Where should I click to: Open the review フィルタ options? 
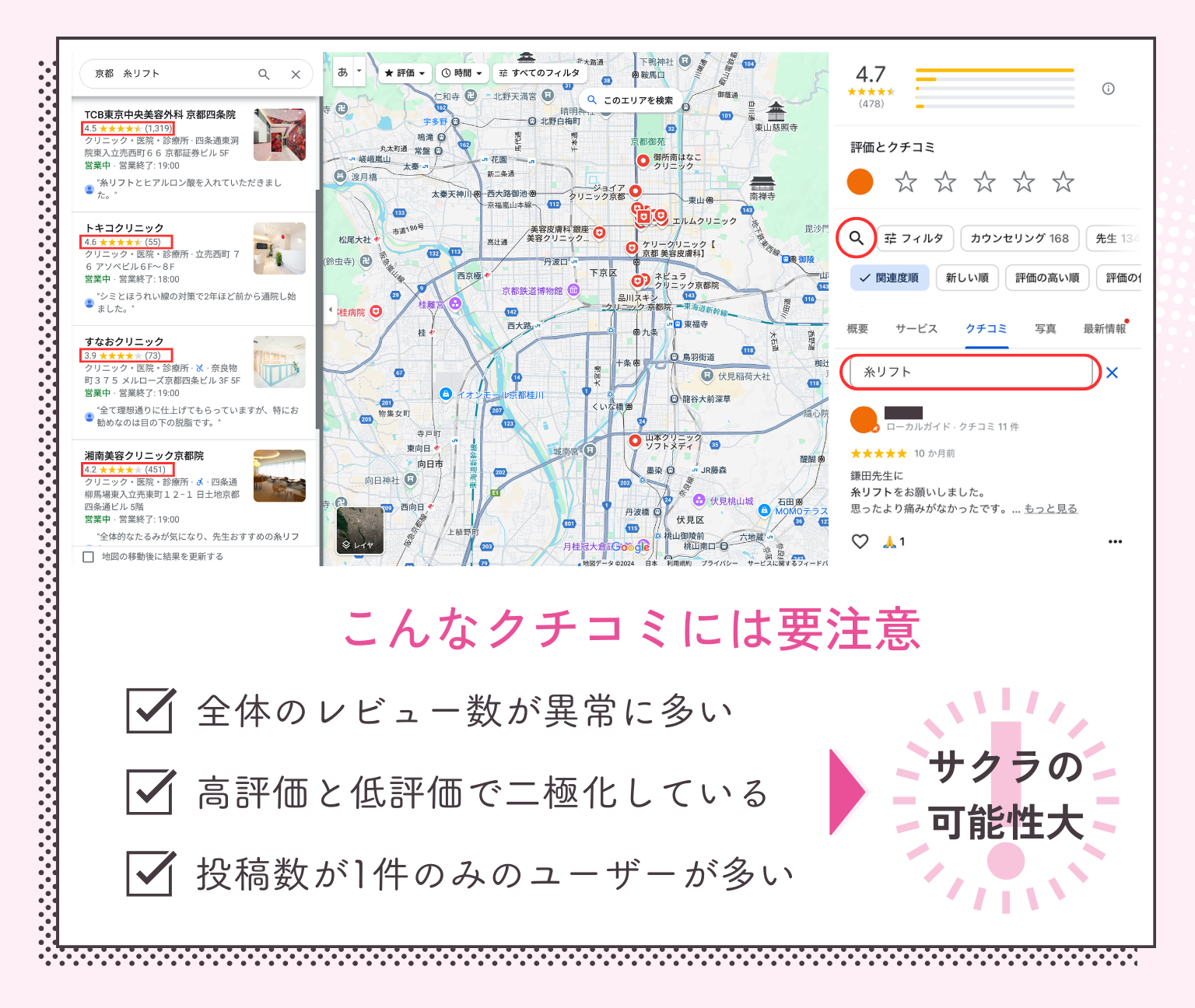click(x=915, y=238)
